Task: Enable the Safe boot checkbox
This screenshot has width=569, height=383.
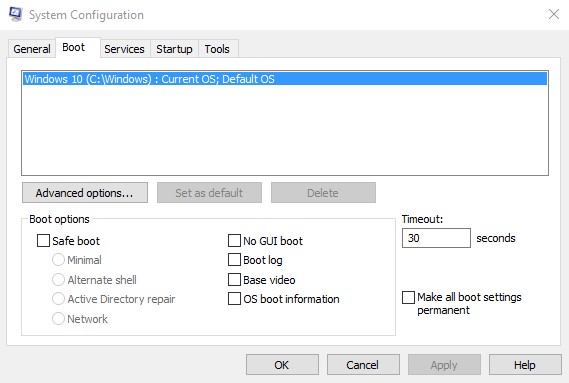Action: pos(44,240)
